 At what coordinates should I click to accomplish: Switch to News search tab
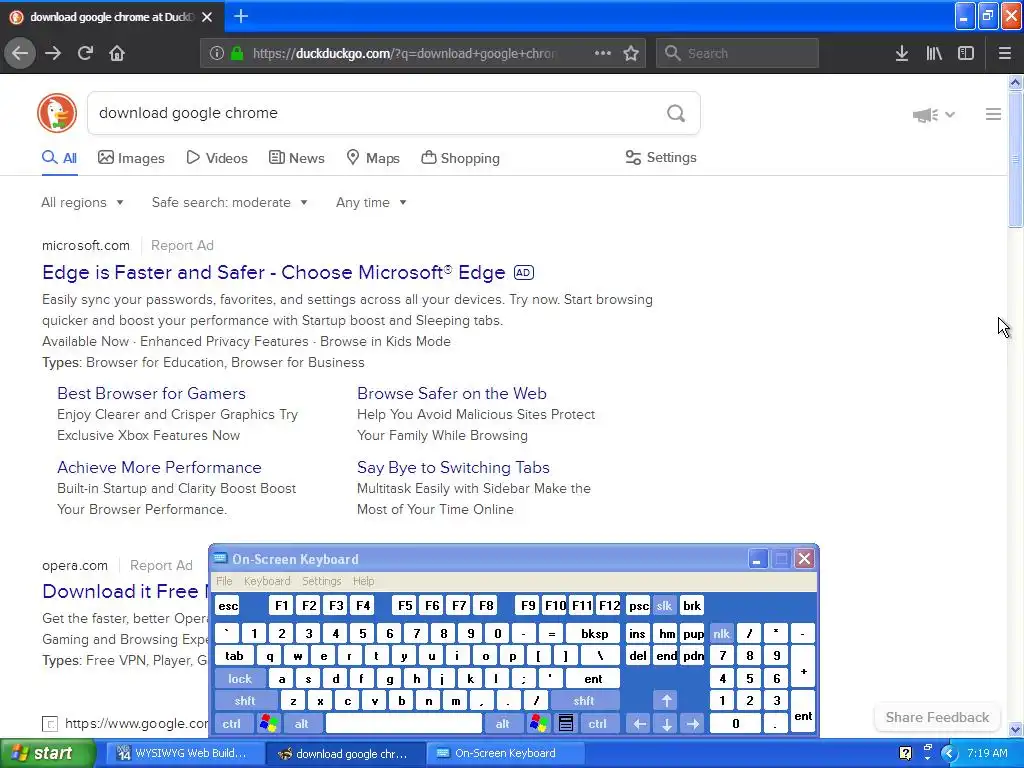296,158
